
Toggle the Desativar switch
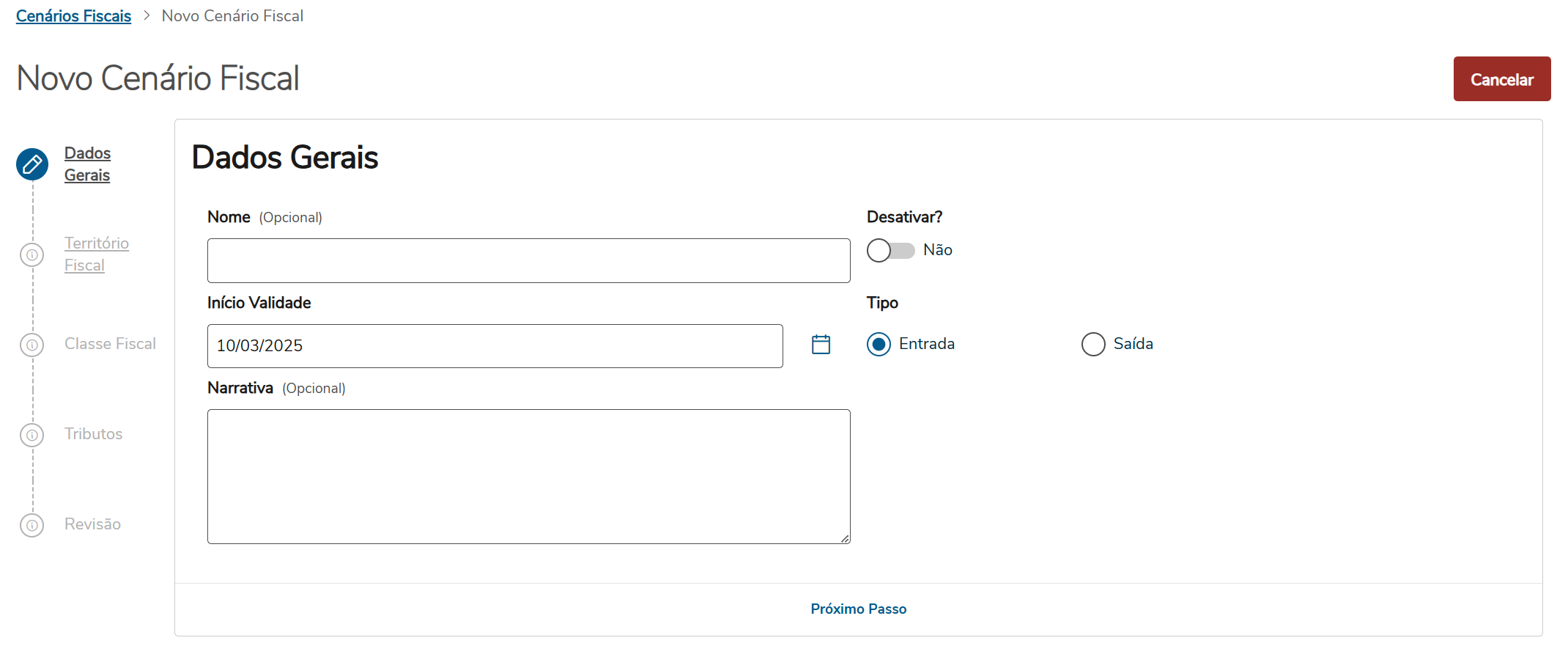(890, 251)
